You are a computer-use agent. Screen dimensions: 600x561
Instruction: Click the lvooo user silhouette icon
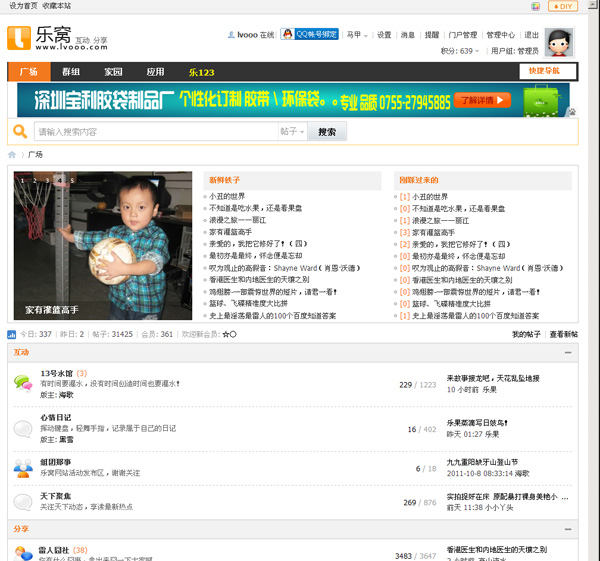click(231, 35)
